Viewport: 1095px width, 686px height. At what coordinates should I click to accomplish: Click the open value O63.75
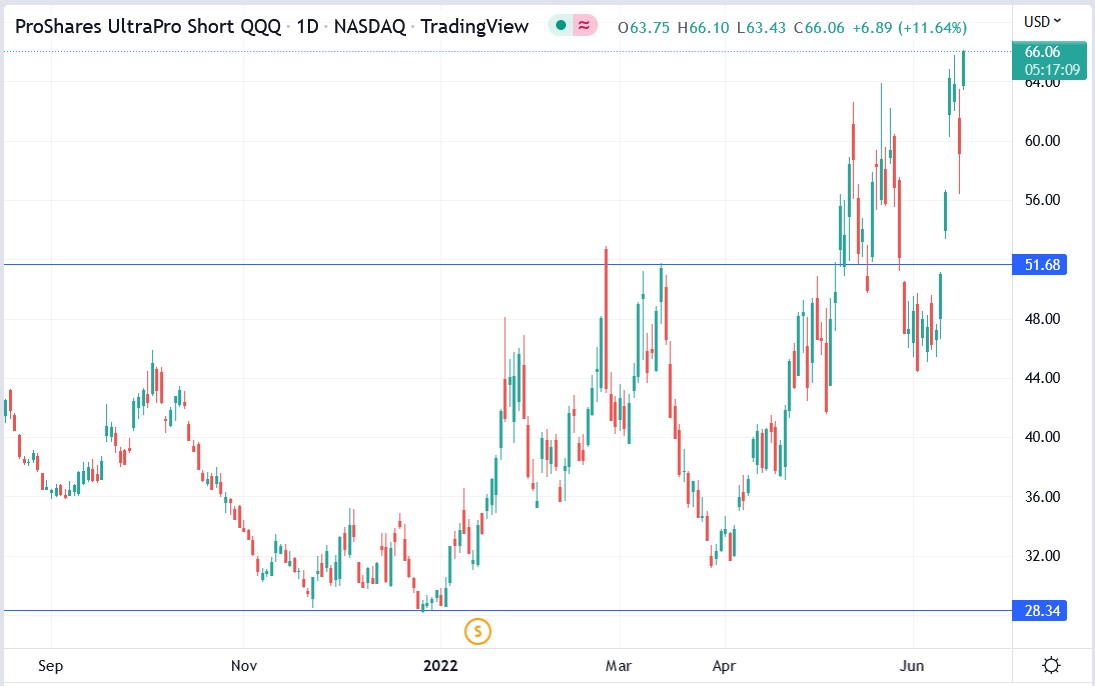point(643,28)
